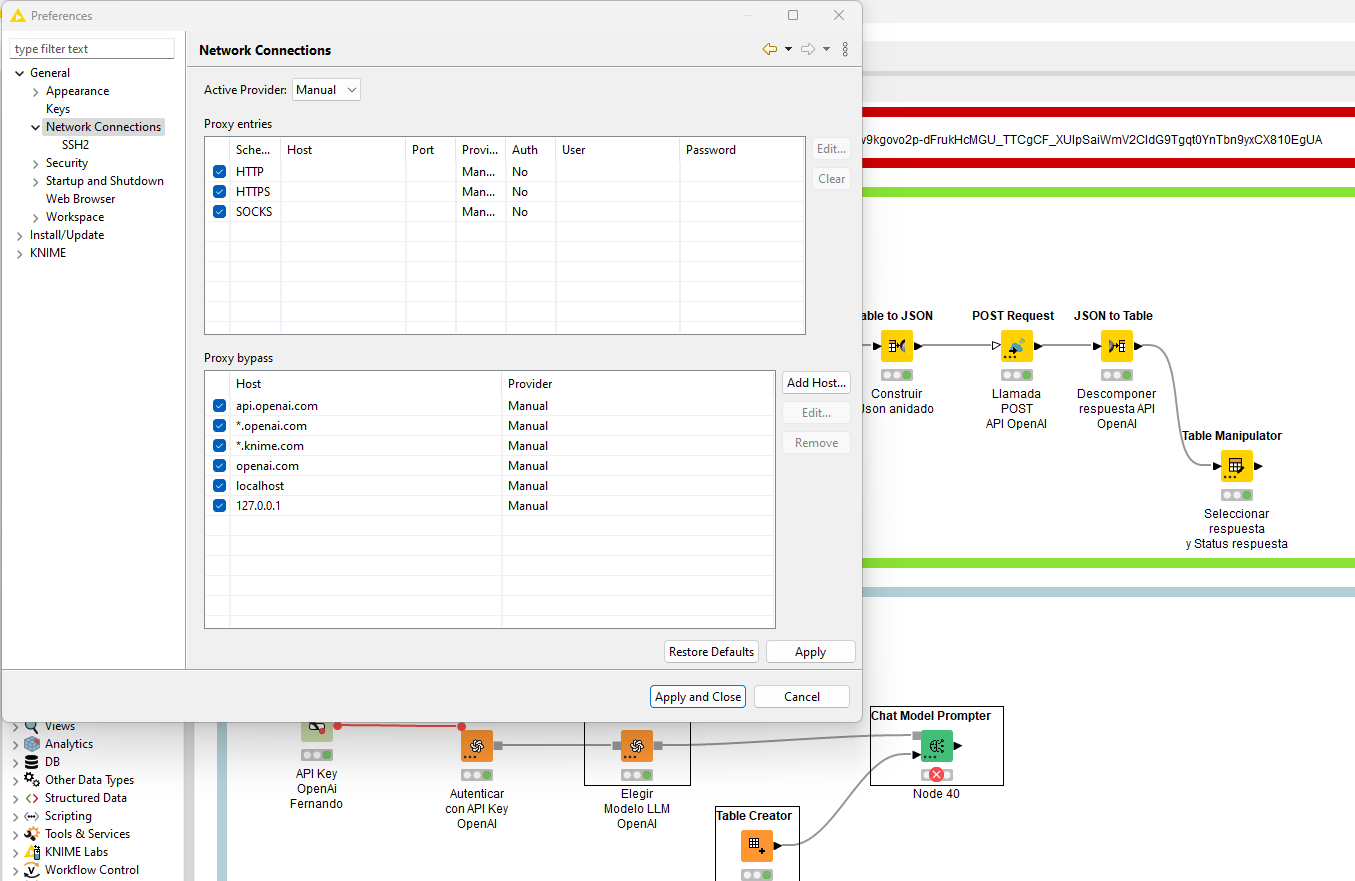
Task: Select the Autenticar con API Key node
Action: coord(477,746)
